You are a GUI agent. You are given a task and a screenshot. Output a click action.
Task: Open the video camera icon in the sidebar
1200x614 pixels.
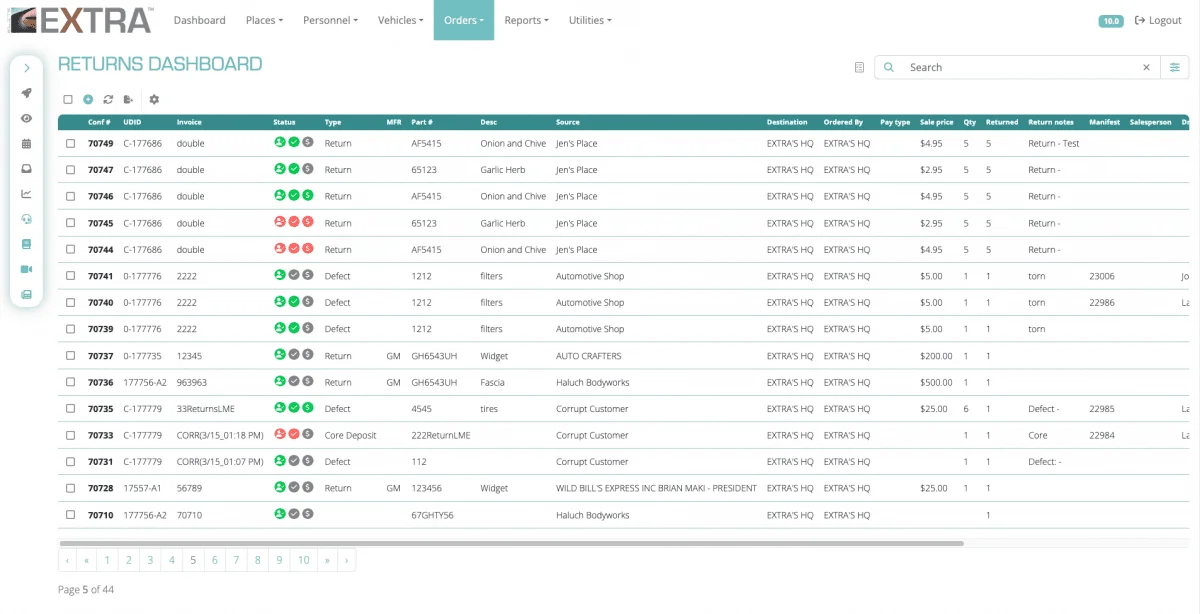[x=27, y=269]
